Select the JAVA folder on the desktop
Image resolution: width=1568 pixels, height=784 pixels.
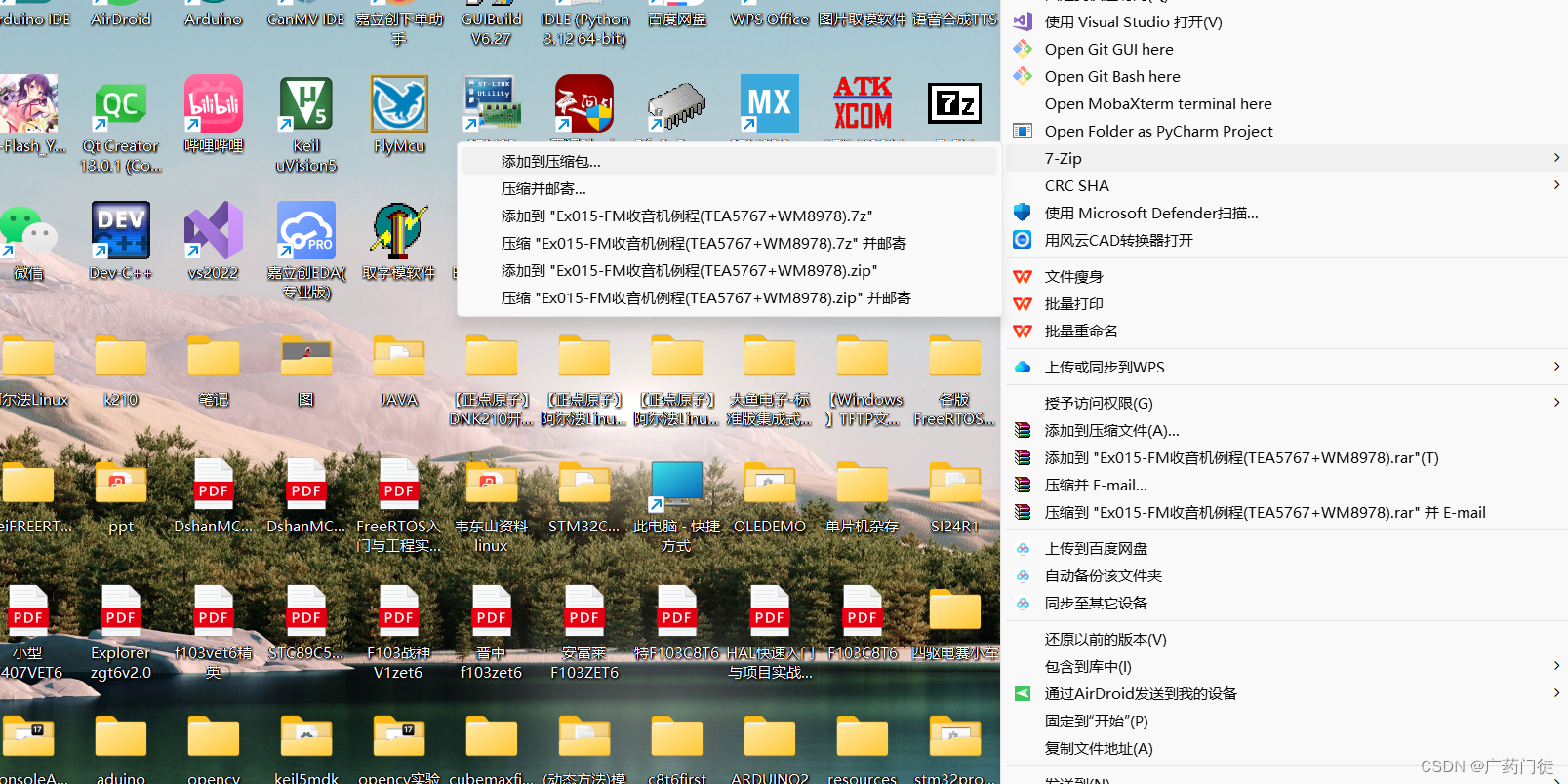coord(399,357)
